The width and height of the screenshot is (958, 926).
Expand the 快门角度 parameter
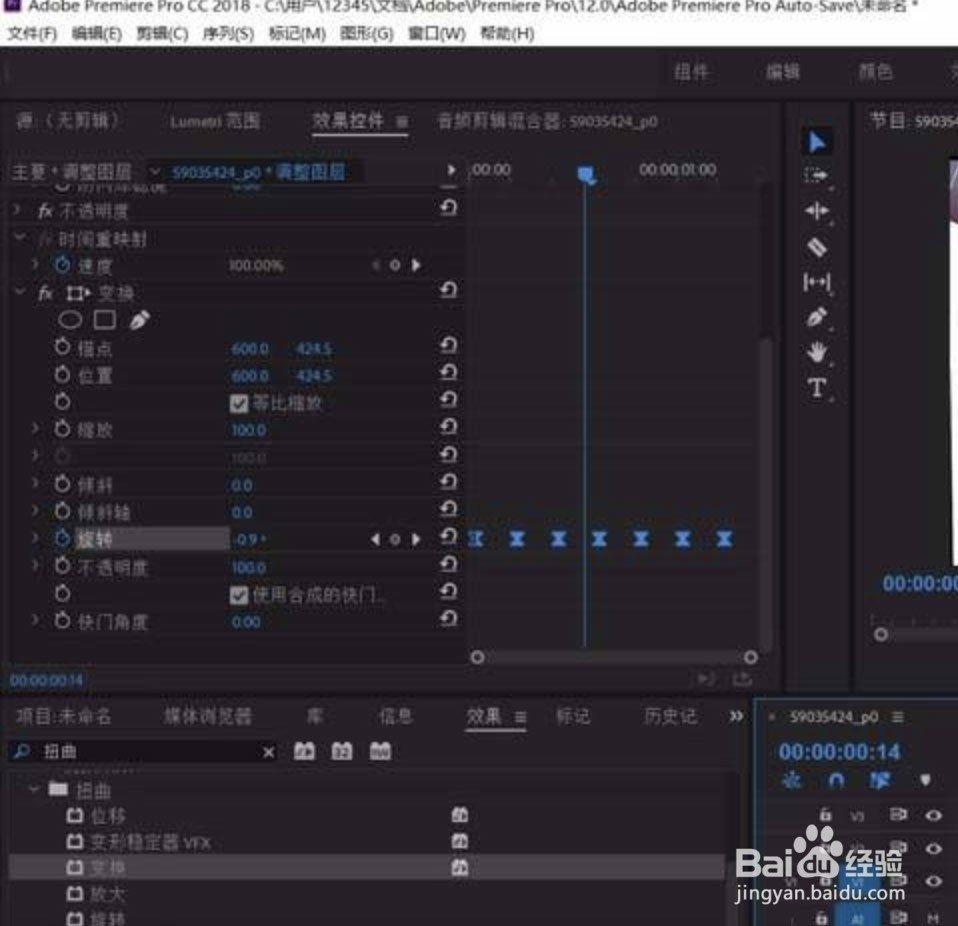pyautogui.click(x=35, y=621)
